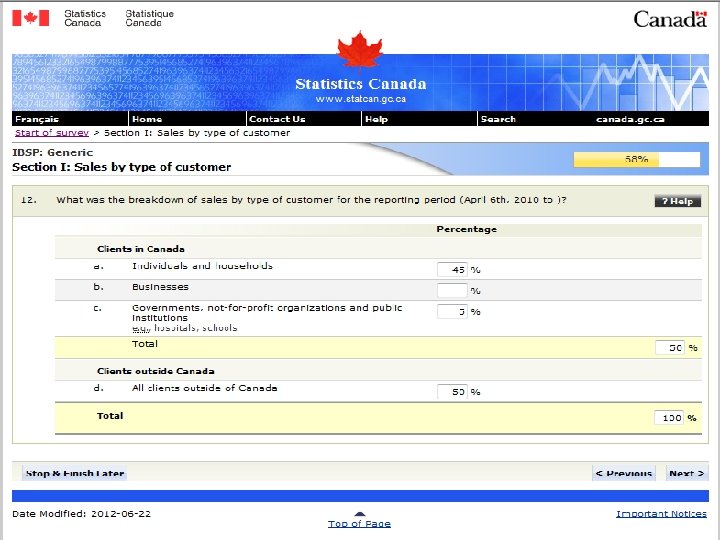720x540 pixels.
Task: Switch language via Français menu item
Action: coord(37,119)
